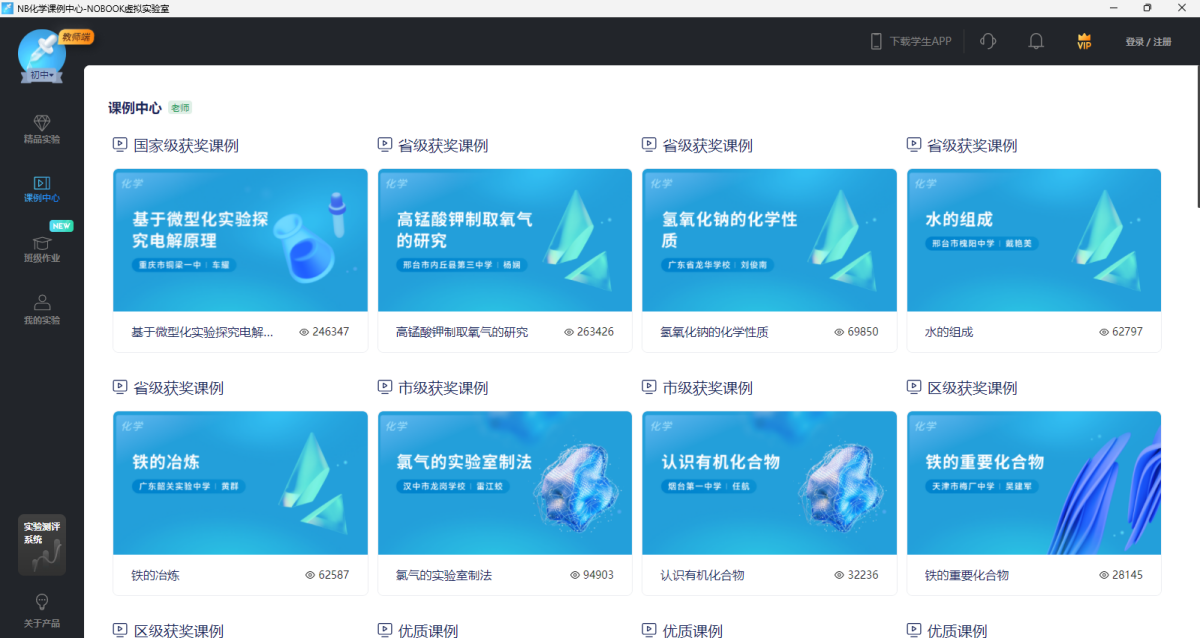The image size is (1200, 638).
Task: Open 铁的冶炼 card image
Action: pyautogui.click(x=240, y=483)
